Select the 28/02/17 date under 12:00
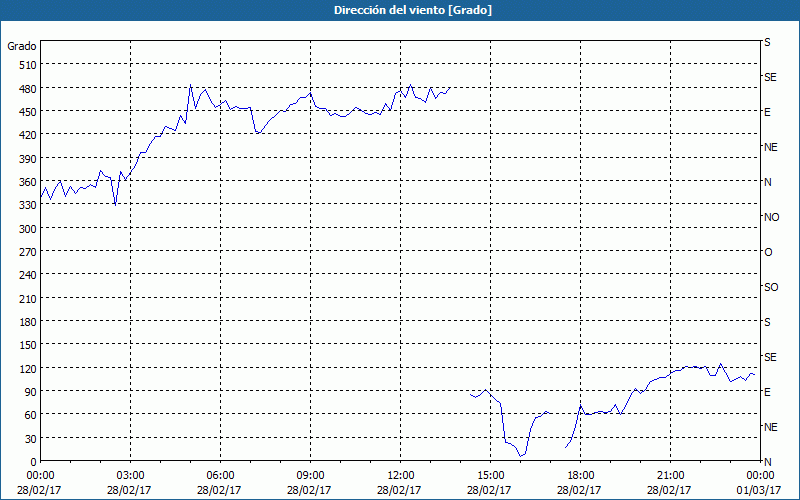 (x=401, y=490)
